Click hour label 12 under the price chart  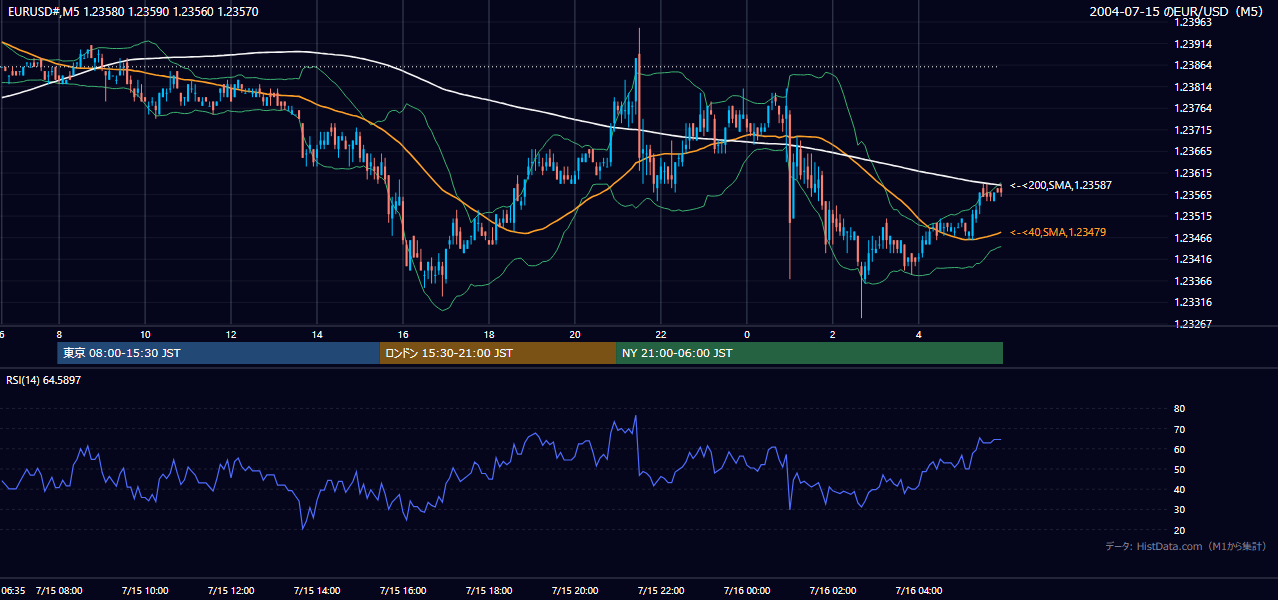point(231,334)
